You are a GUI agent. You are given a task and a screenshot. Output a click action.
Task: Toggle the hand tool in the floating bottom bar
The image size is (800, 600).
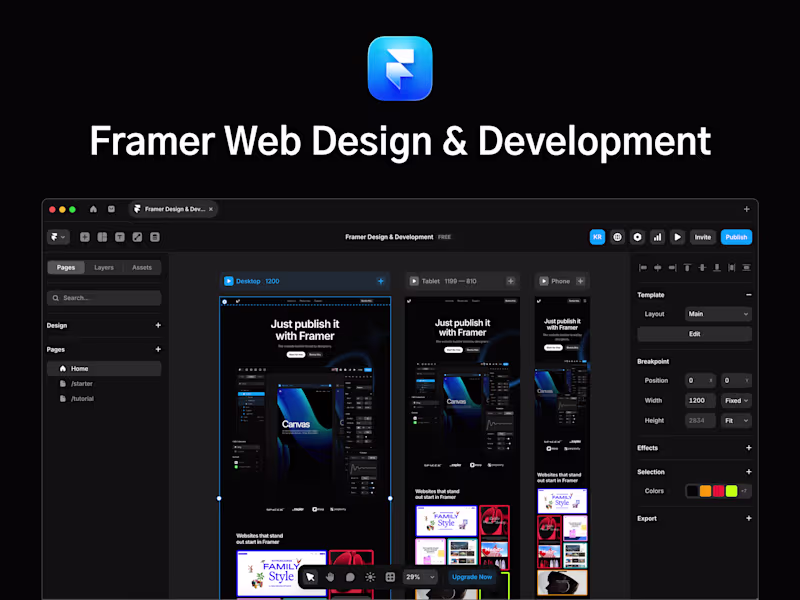coord(330,577)
